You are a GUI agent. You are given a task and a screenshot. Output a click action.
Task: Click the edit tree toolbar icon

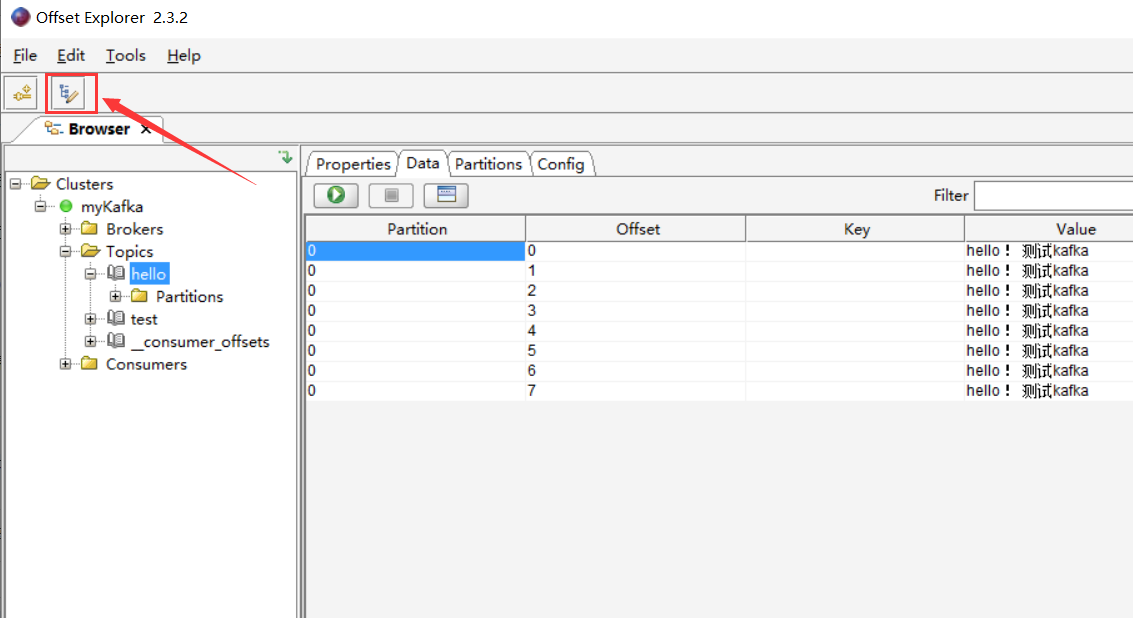pyautogui.click(x=69, y=93)
